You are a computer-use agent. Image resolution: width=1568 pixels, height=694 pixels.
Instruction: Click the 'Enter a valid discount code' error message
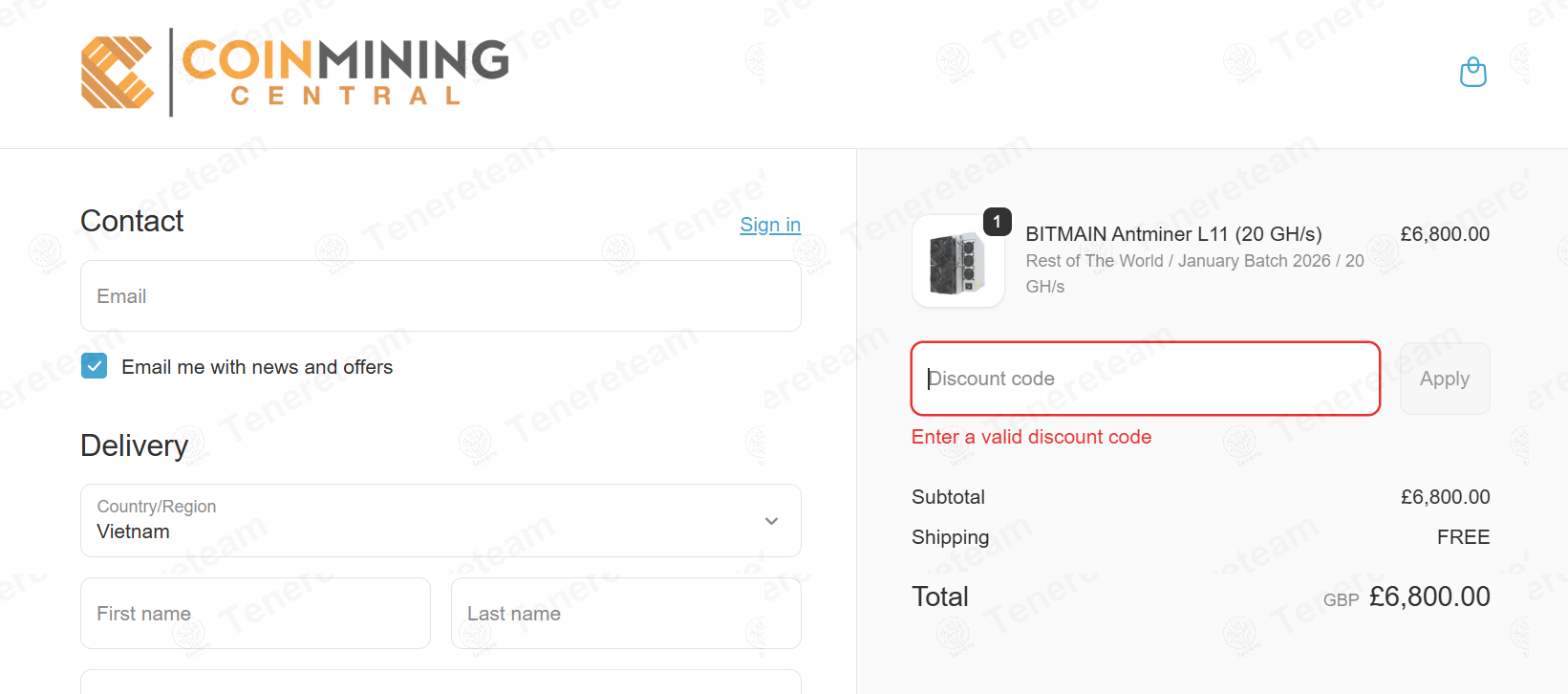click(1031, 437)
